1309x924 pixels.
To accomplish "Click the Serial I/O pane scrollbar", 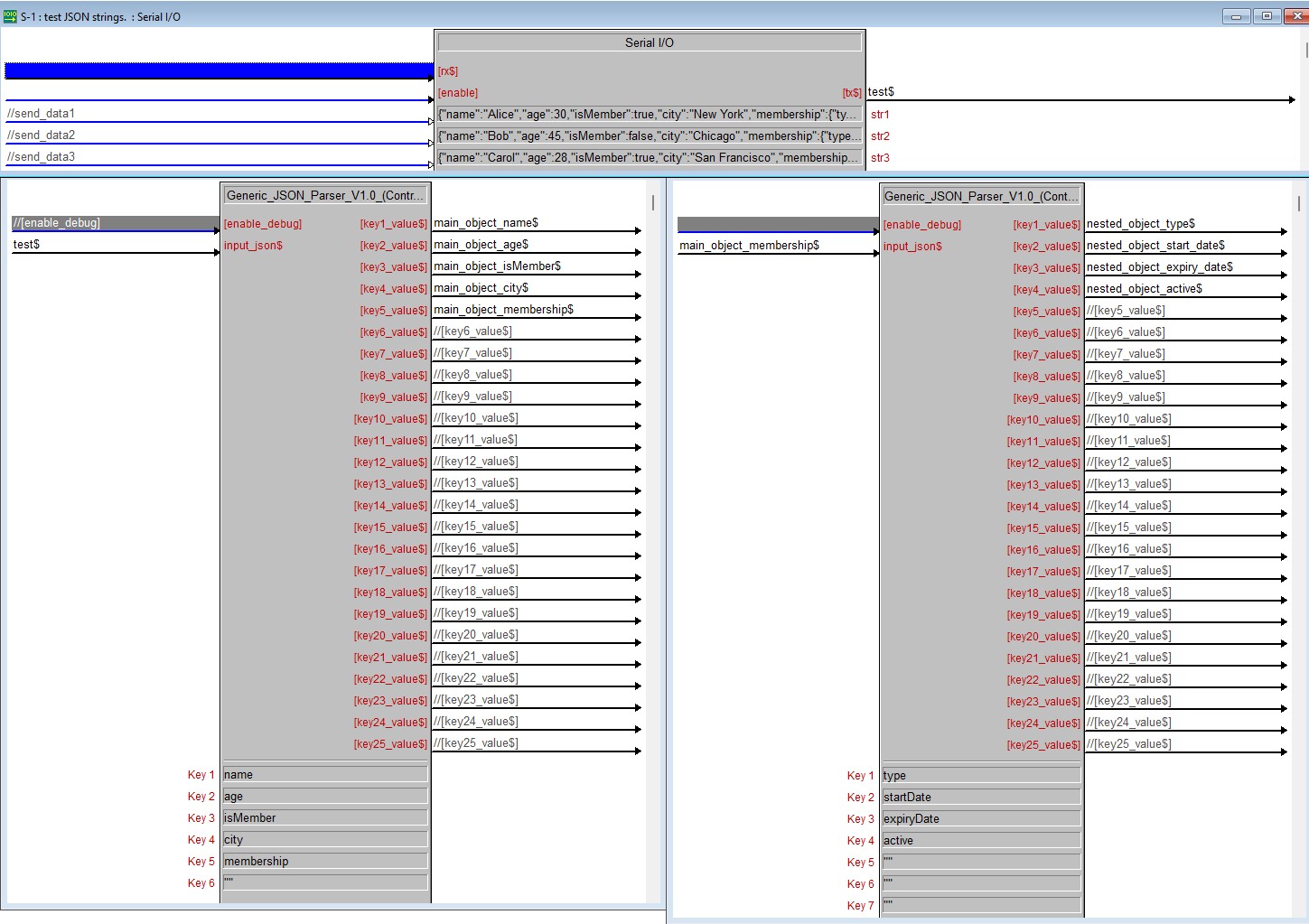I will (x=1305, y=50).
